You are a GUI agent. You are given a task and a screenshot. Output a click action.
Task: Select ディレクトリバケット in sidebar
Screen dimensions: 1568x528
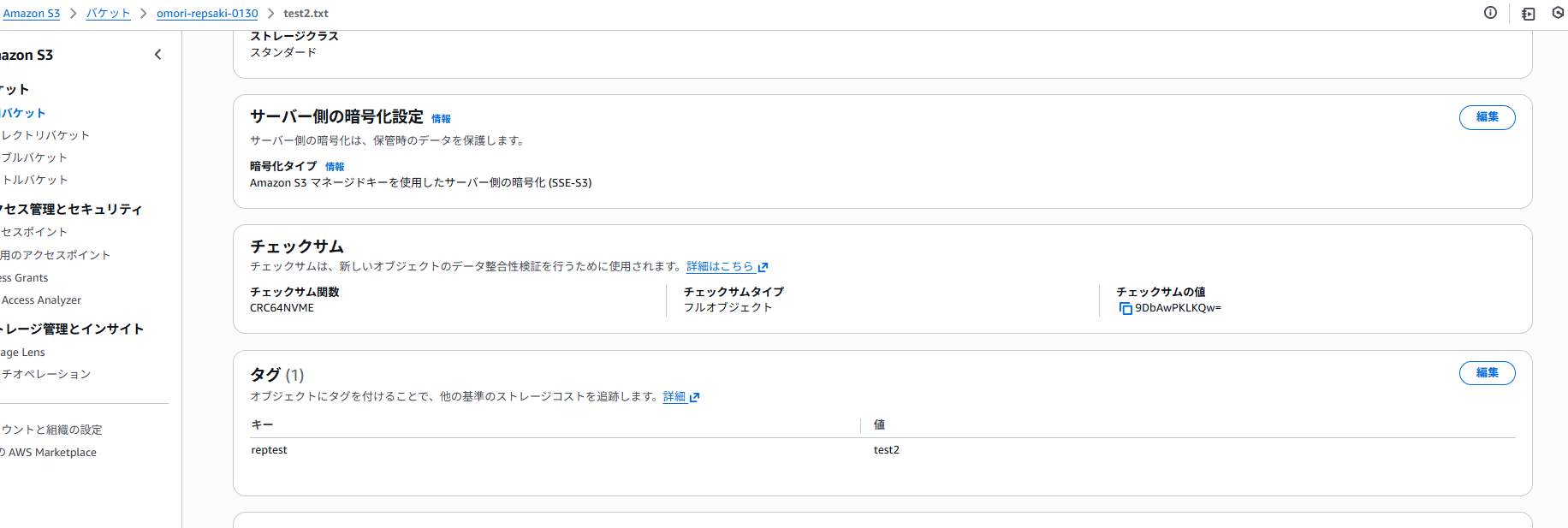click(45, 135)
